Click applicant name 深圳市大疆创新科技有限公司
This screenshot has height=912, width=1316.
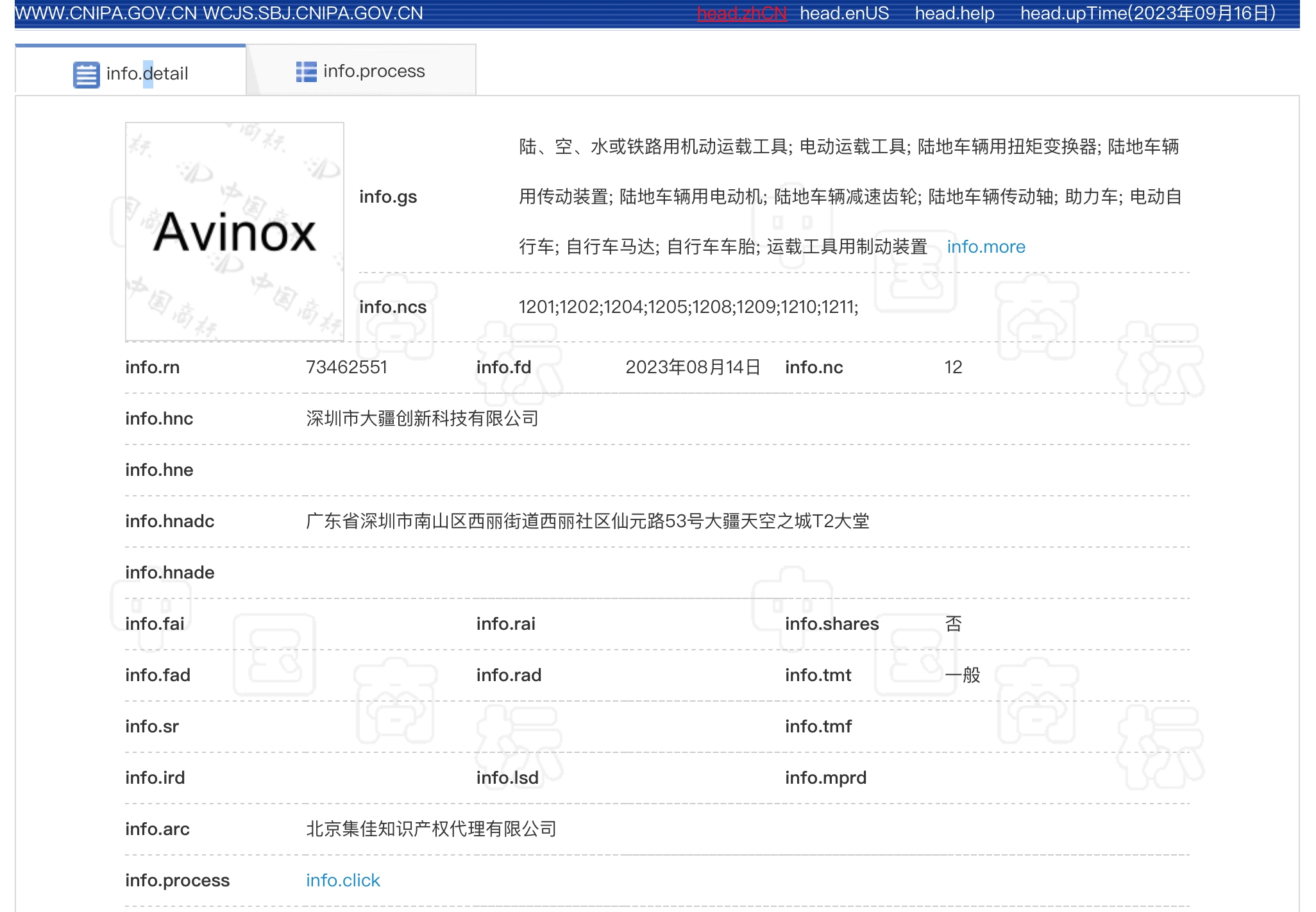[x=422, y=419]
